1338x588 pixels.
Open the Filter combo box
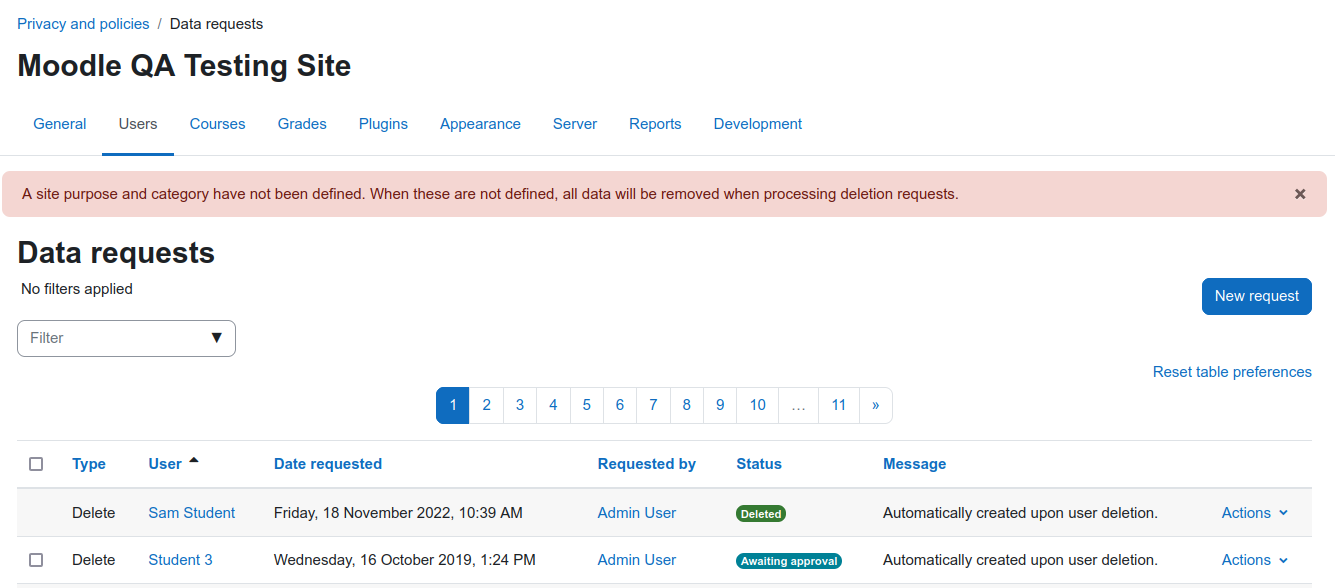coord(126,338)
